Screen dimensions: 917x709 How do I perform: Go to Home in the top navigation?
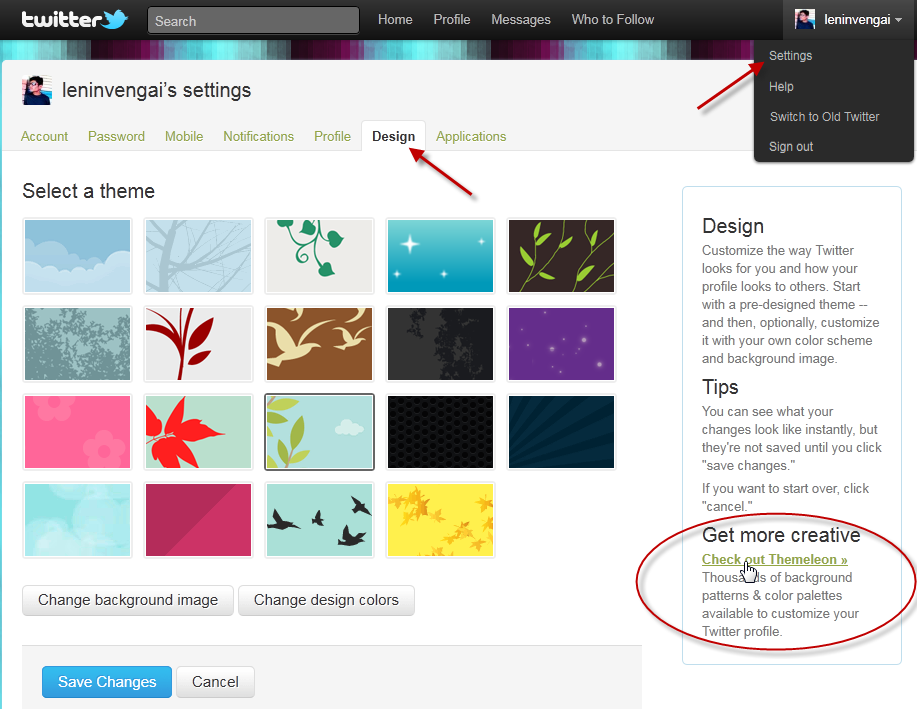click(x=395, y=20)
